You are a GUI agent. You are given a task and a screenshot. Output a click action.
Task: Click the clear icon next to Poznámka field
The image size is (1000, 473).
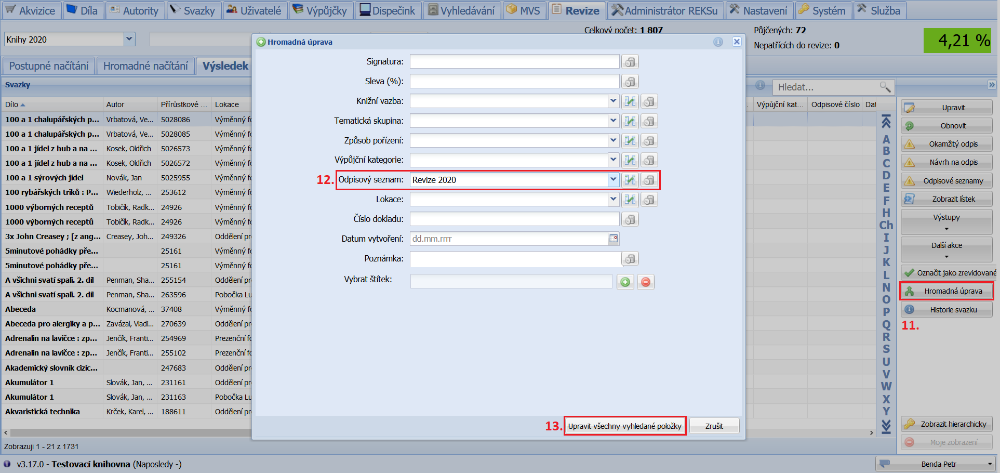(631, 258)
